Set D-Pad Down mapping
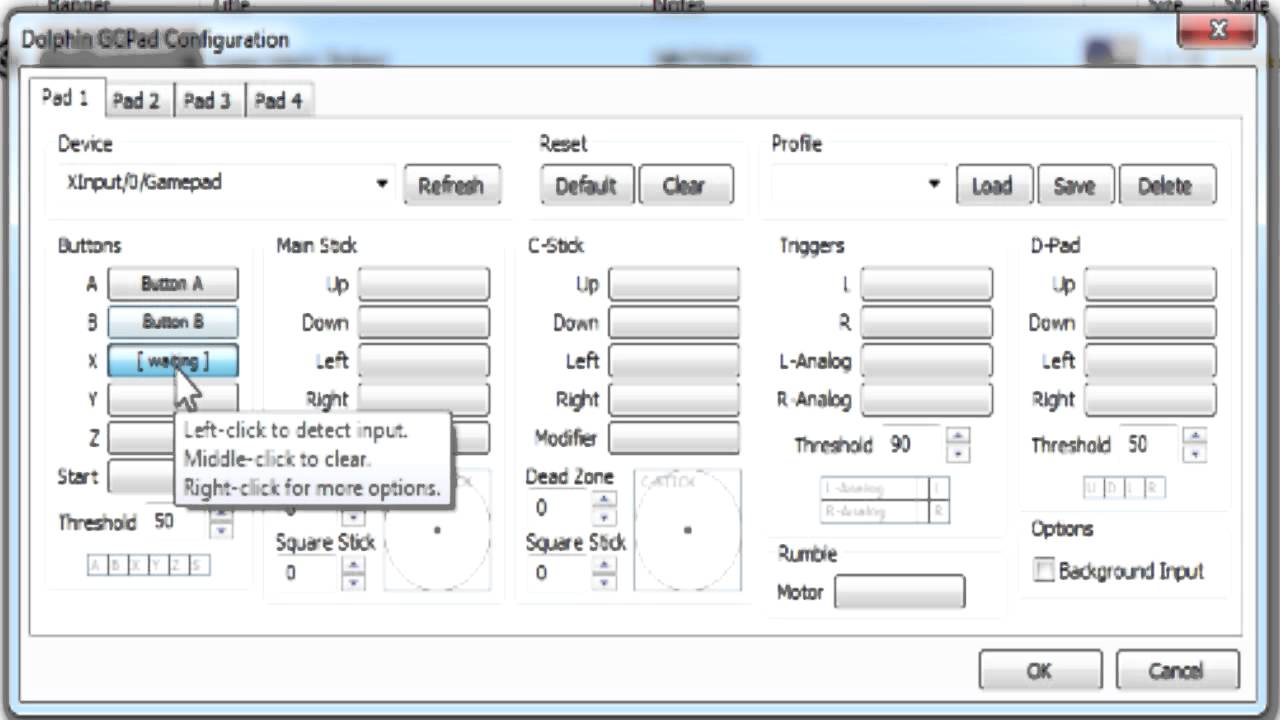This screenshot has height=720, width=1280. (x=1150, y=322)
